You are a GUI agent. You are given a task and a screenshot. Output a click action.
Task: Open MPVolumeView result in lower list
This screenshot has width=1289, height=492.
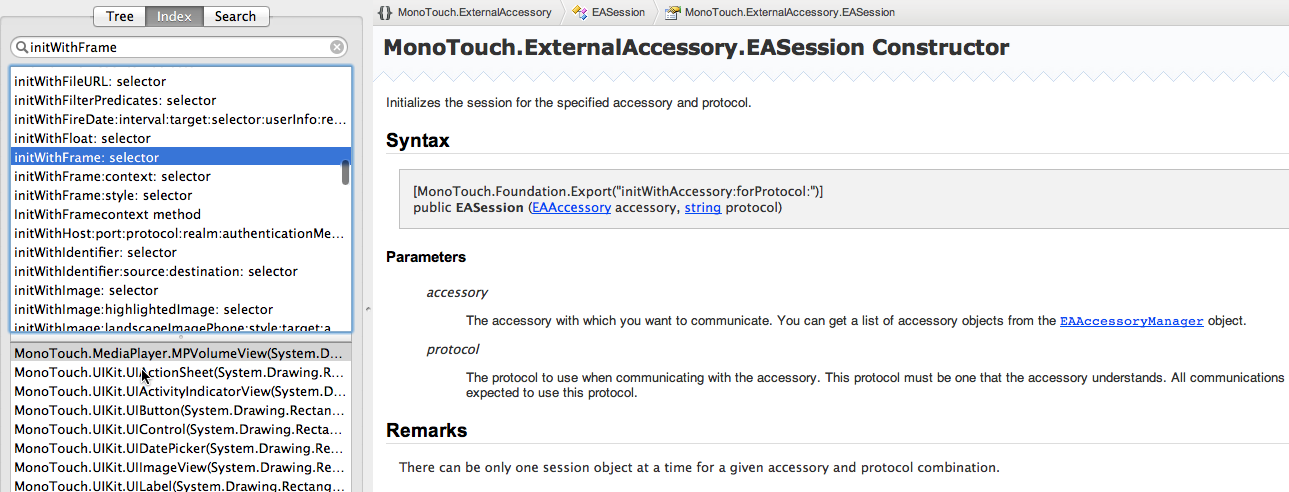(x=180, y=353)
